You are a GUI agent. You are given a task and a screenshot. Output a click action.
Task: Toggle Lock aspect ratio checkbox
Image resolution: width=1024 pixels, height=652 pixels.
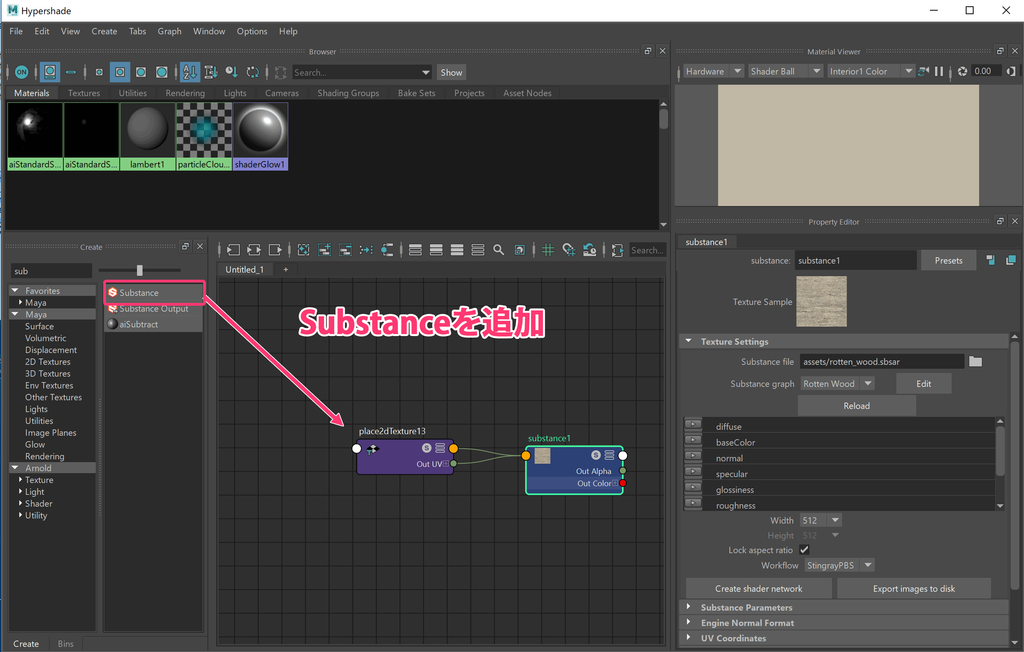point(804,549)
